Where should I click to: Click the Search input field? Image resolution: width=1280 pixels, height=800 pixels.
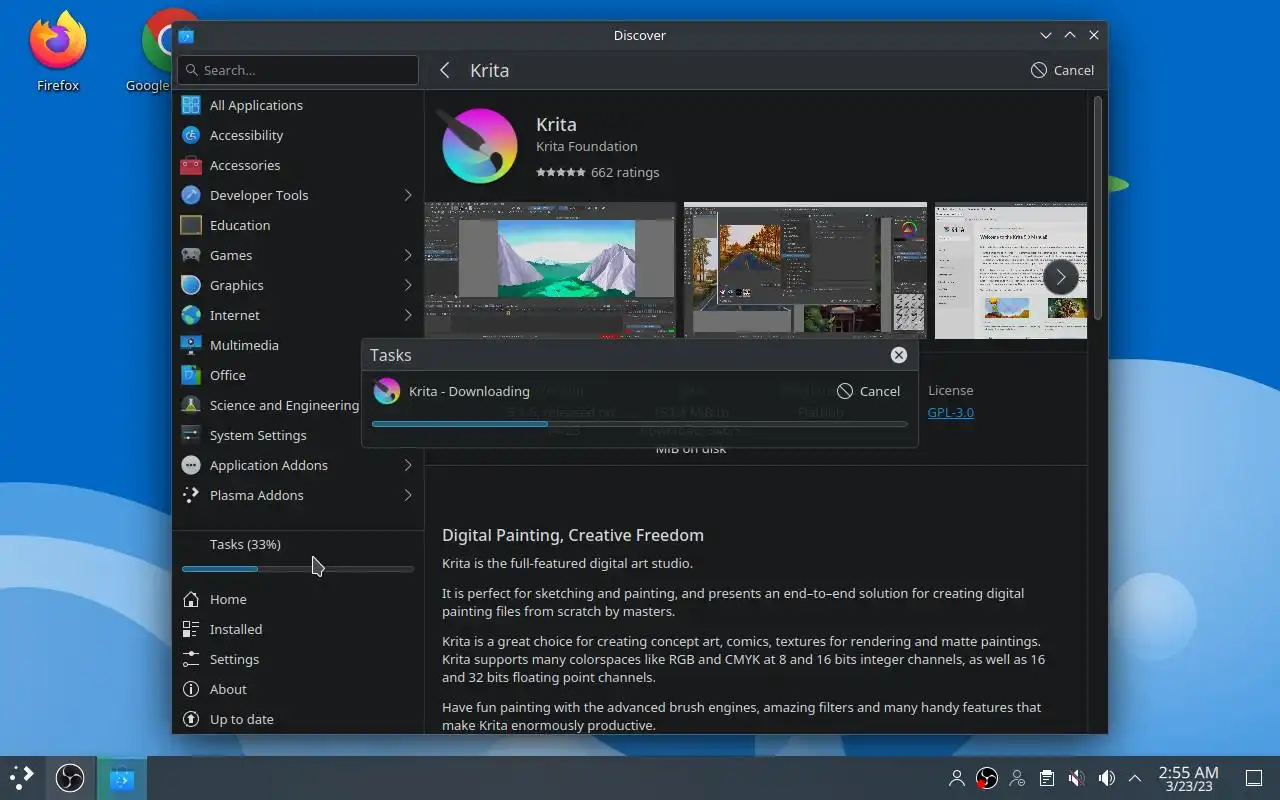click(x=298, y=70)
